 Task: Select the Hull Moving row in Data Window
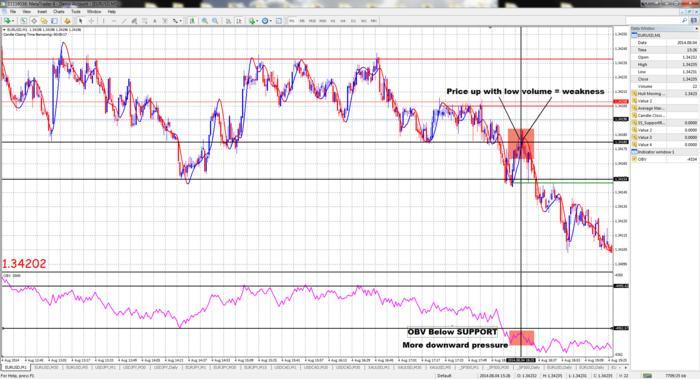[663, 94]
